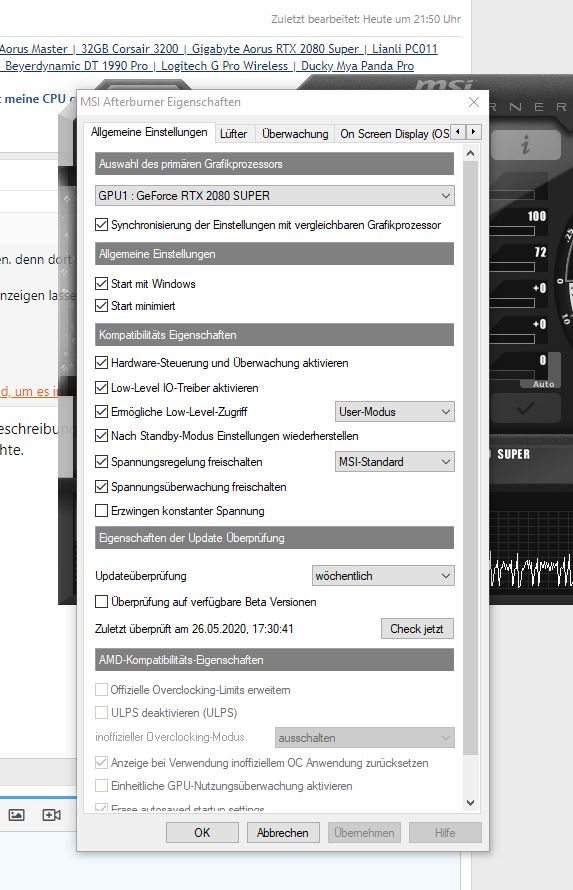The height and width of the screenshot is (890, 573).
Task: Click 'Eigenschaften der Update Überprüfung' header
Action: pos(275,538)
